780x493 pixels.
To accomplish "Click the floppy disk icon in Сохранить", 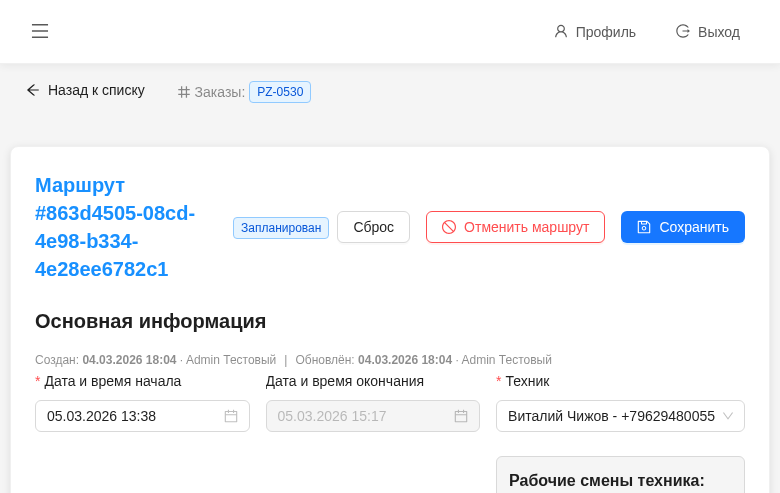I will click(644, 227).
